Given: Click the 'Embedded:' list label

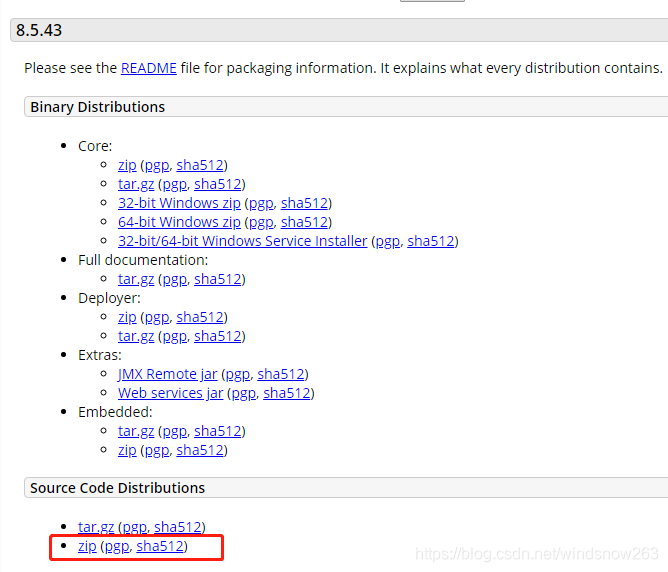Looking at the screenshot, I should pyautogui.click(x=115, y=412).
